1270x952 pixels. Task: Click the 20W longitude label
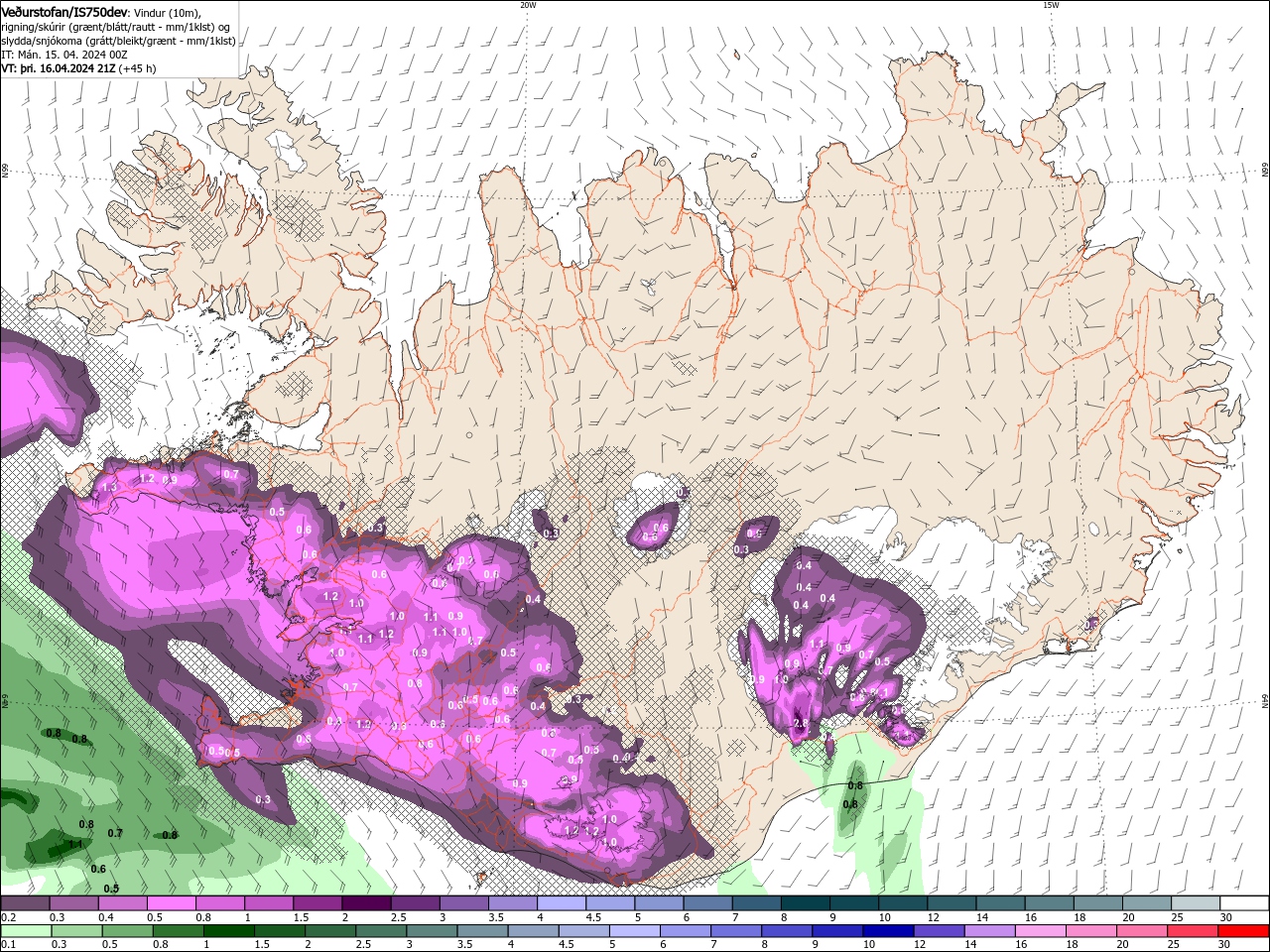pyautogui.click(x=528, y=5)
